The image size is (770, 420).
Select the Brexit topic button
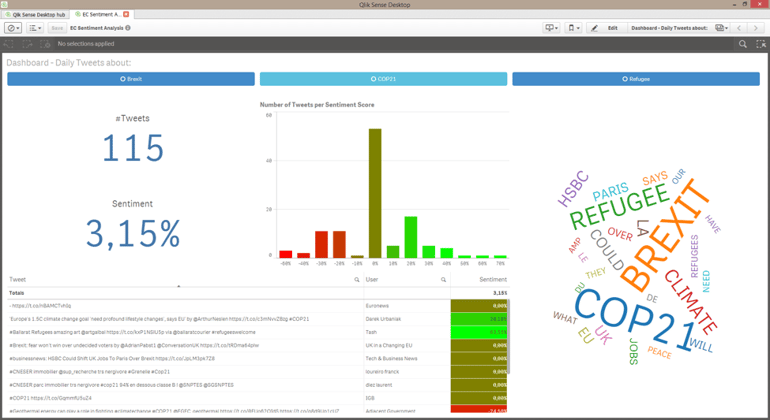pyautogui.click(x=131, y=79)
